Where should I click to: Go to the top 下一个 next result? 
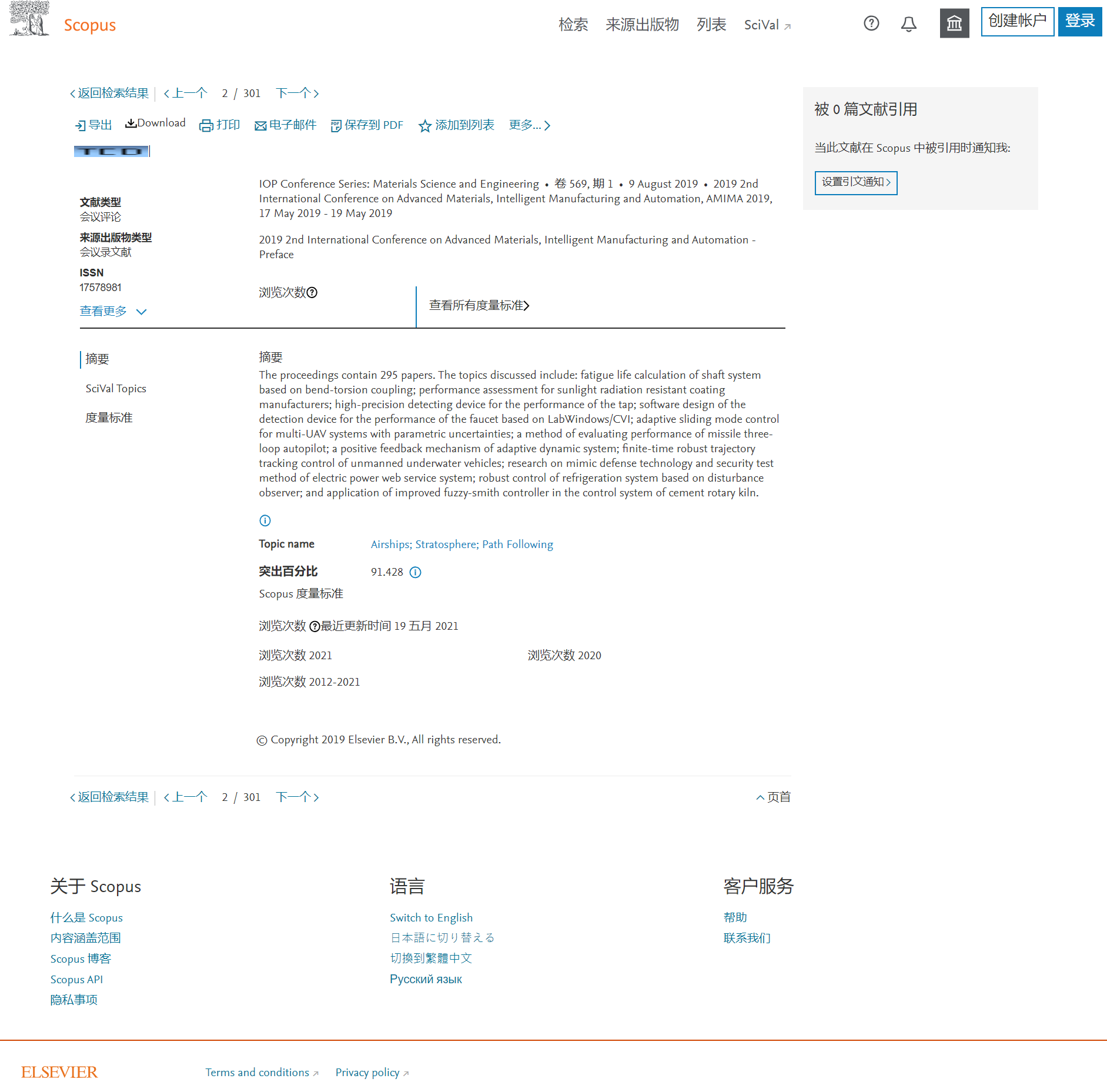[297, 93]
